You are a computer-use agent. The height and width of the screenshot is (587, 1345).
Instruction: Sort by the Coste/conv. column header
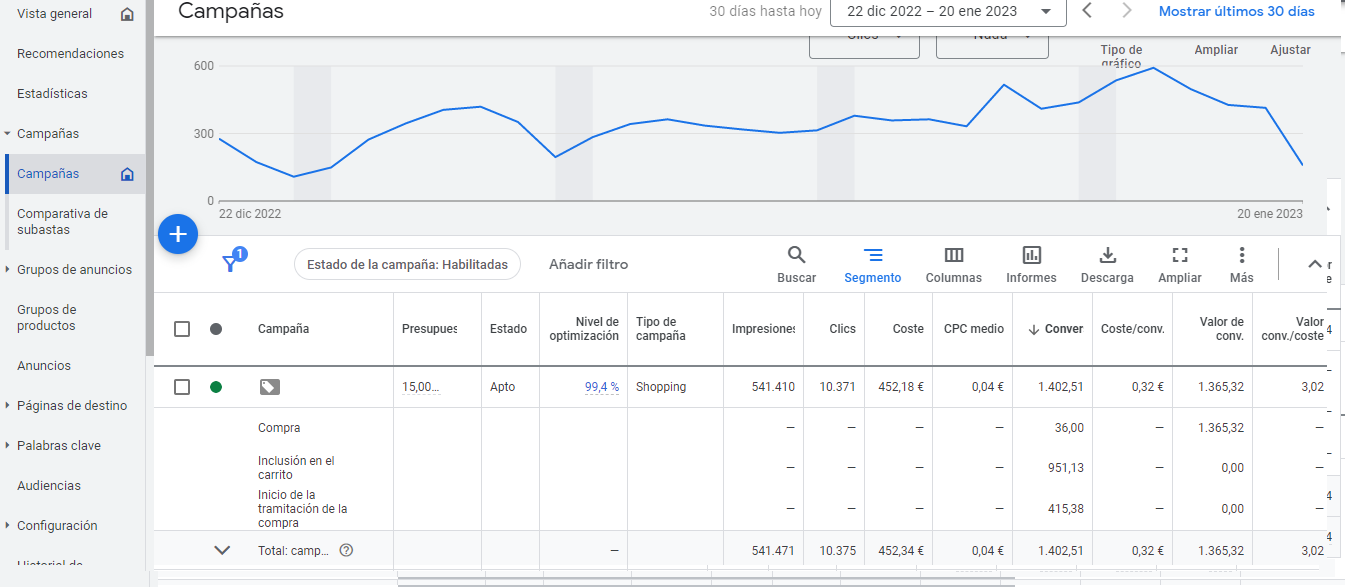click(x=1132, y=329)
